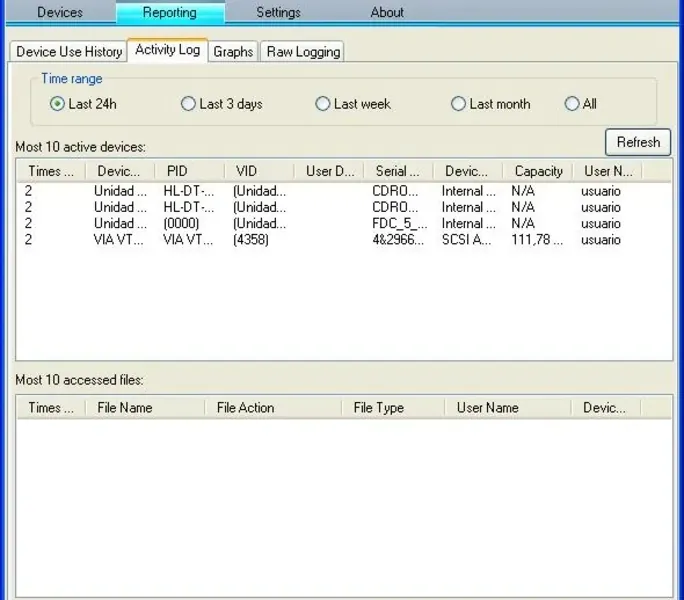Open the Graphs sub-tab
Image resolution: width=684 pixels, height=600 pixels.
233,52
